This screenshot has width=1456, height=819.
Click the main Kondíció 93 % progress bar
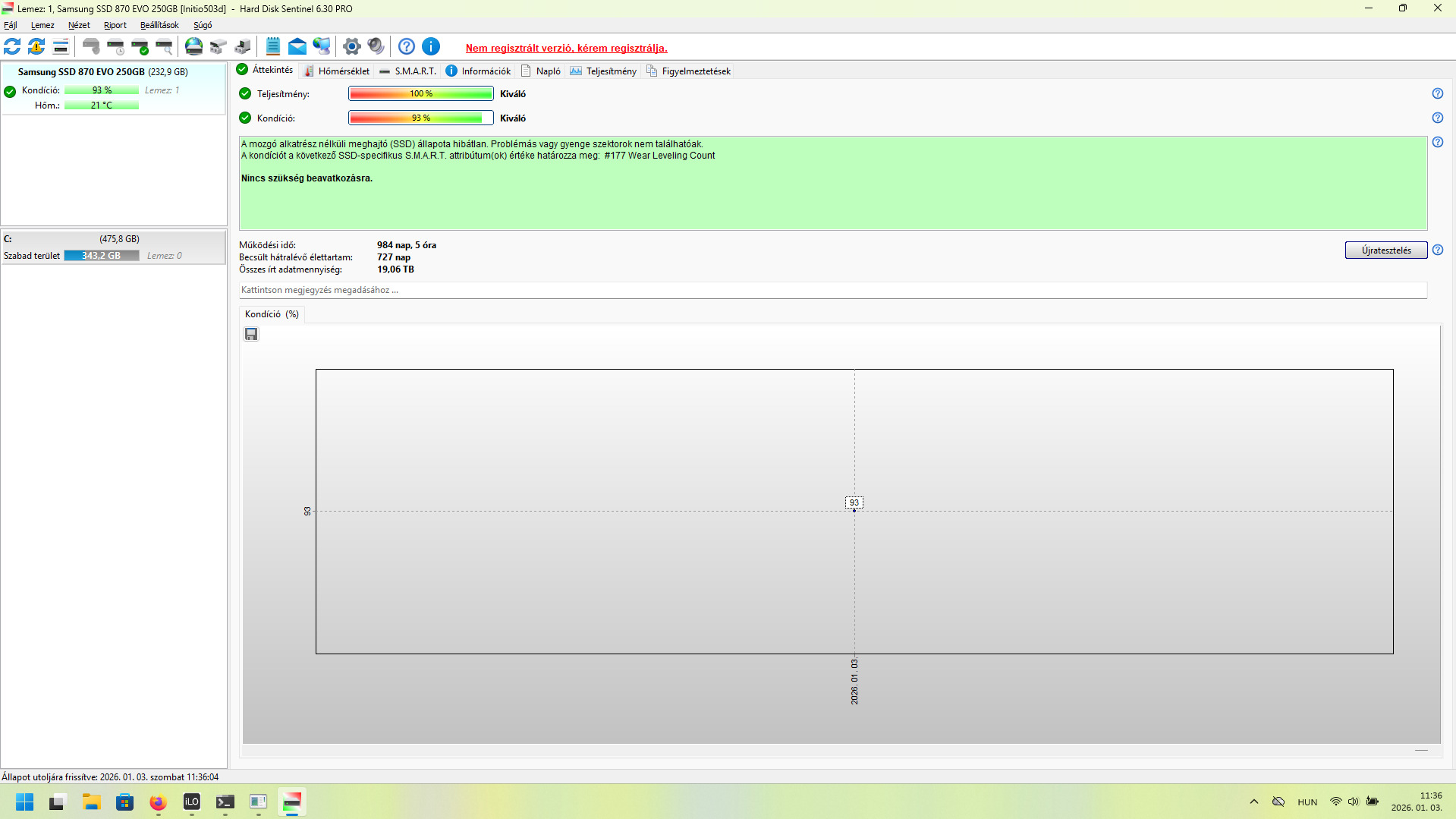pos(421,118)
